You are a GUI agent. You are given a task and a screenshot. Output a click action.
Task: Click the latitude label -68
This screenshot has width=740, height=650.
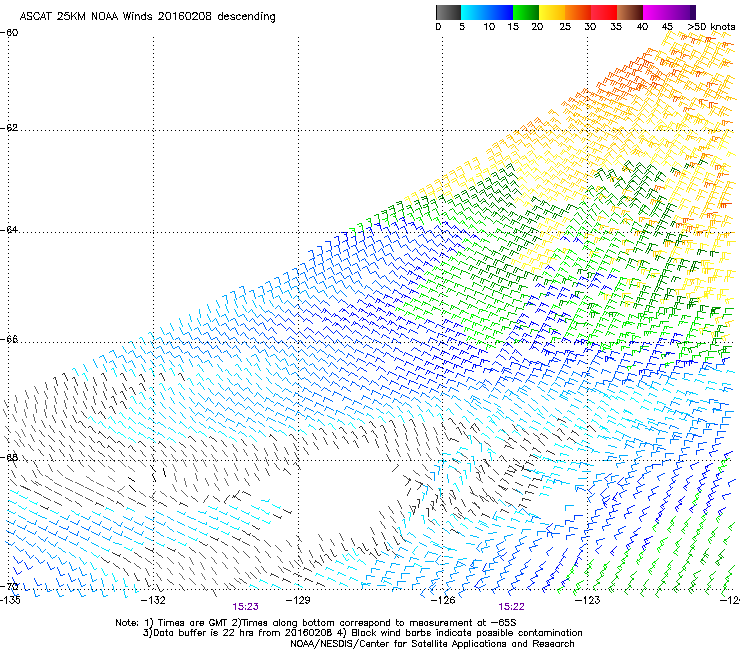(x=9, y=457)
